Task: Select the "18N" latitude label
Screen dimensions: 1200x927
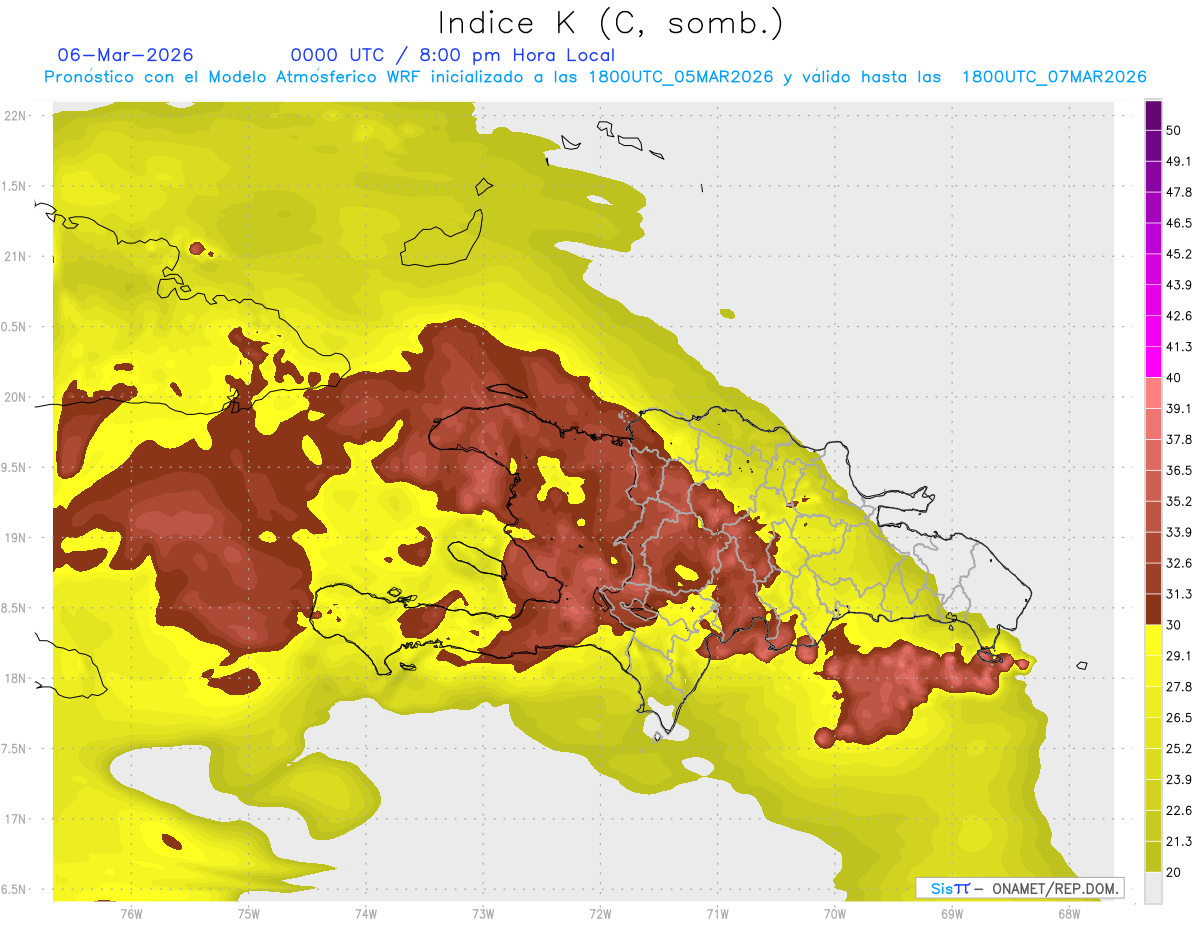Action: pos(15,678)
